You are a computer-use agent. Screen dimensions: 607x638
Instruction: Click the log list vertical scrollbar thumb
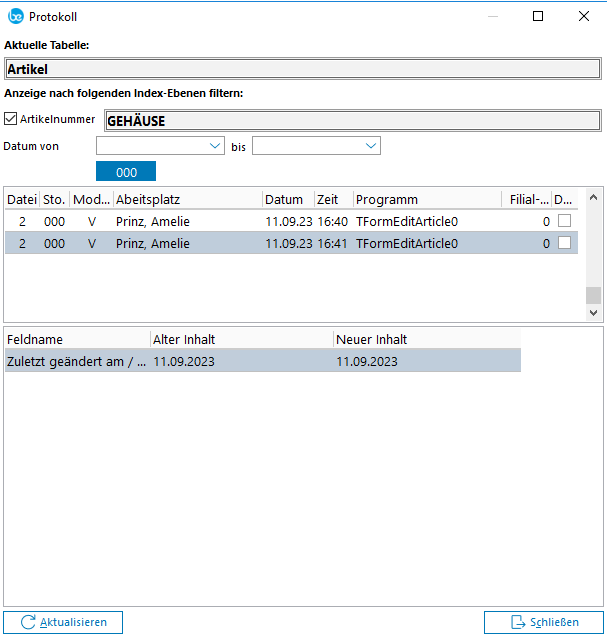tap(593, 295)
